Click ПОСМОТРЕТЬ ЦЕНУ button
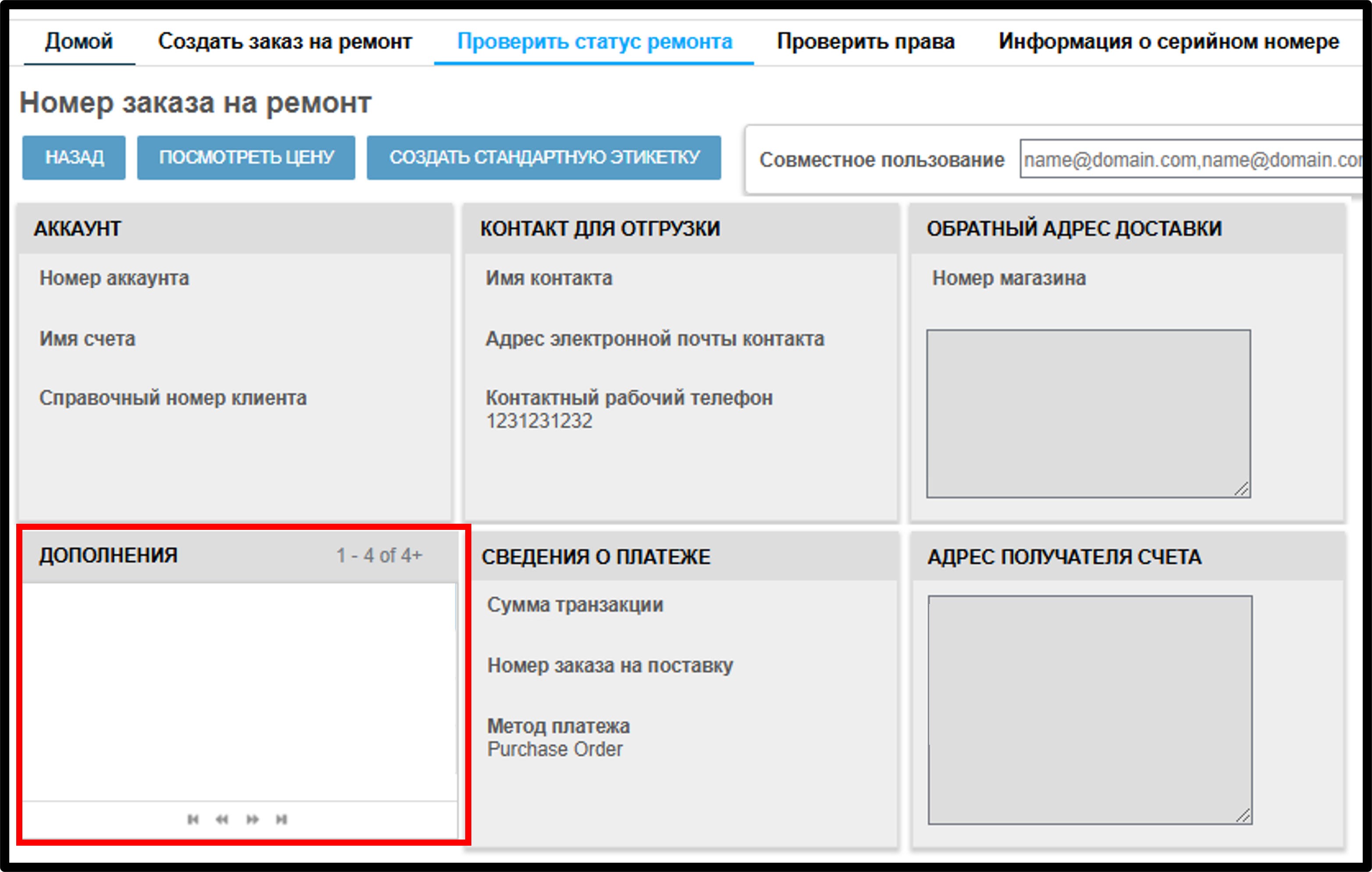The width and height of the screenshot is (1372, 872). pyautogui.click(x=246, y=157)
